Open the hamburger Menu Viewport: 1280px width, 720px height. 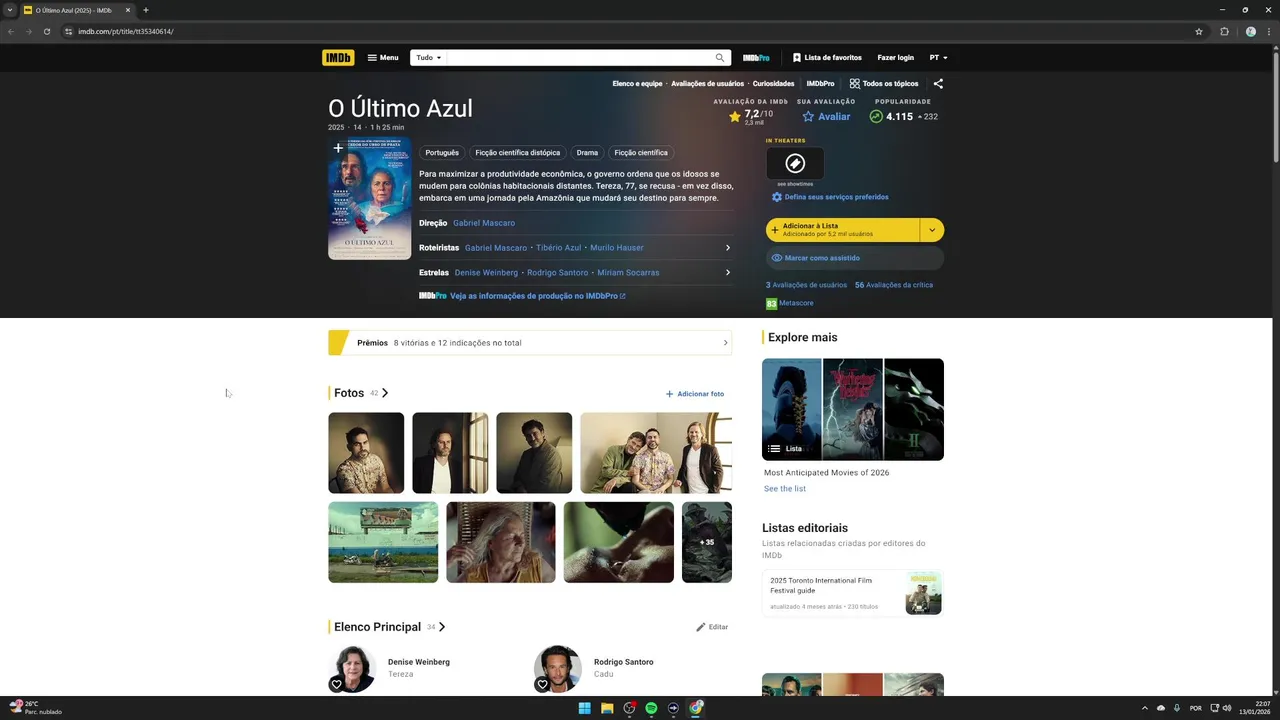click(x=383, y=58)
